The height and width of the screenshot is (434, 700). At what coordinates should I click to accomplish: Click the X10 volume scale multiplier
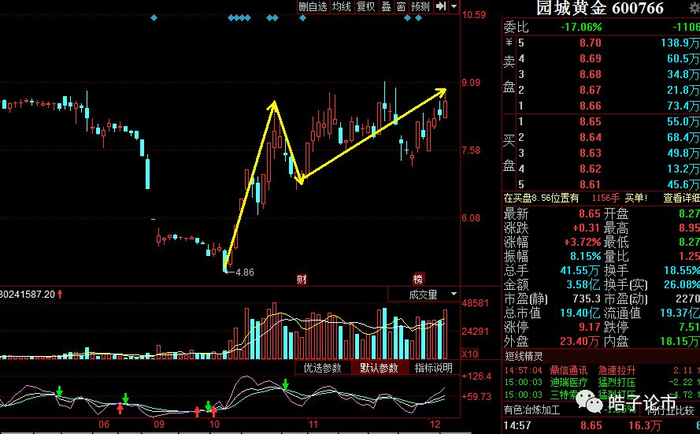click(x=470, y=354)
